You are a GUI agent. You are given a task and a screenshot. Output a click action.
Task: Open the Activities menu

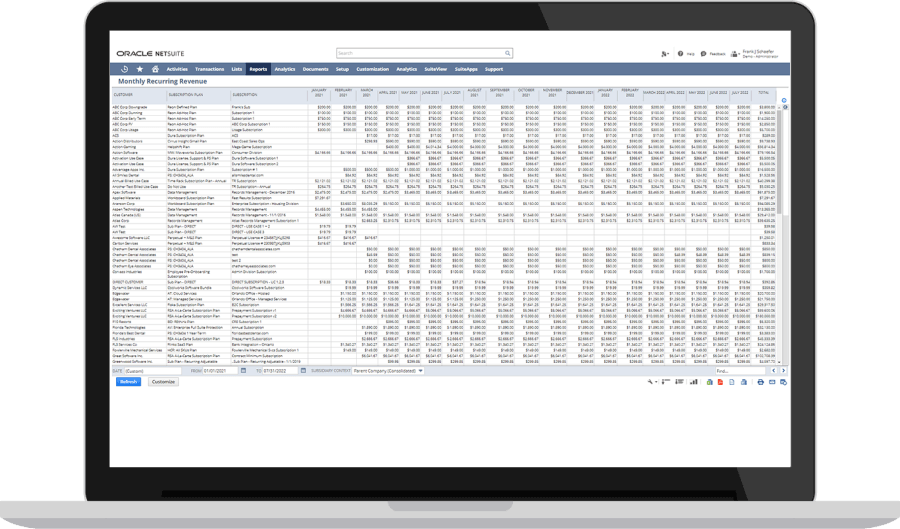coord(177,69)
